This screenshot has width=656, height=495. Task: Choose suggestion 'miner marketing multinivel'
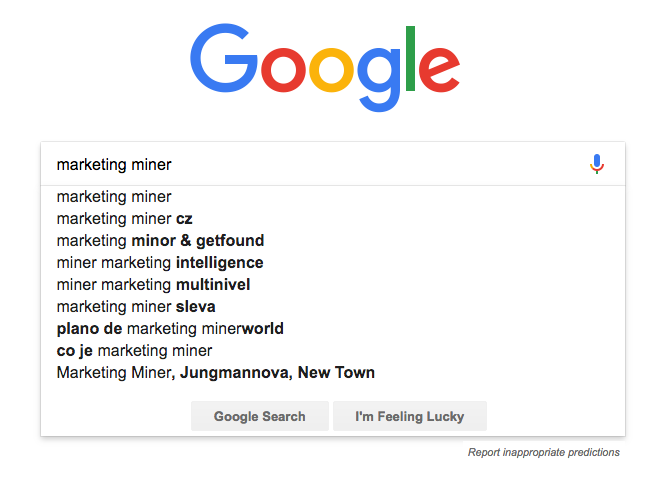click(333, 285)
